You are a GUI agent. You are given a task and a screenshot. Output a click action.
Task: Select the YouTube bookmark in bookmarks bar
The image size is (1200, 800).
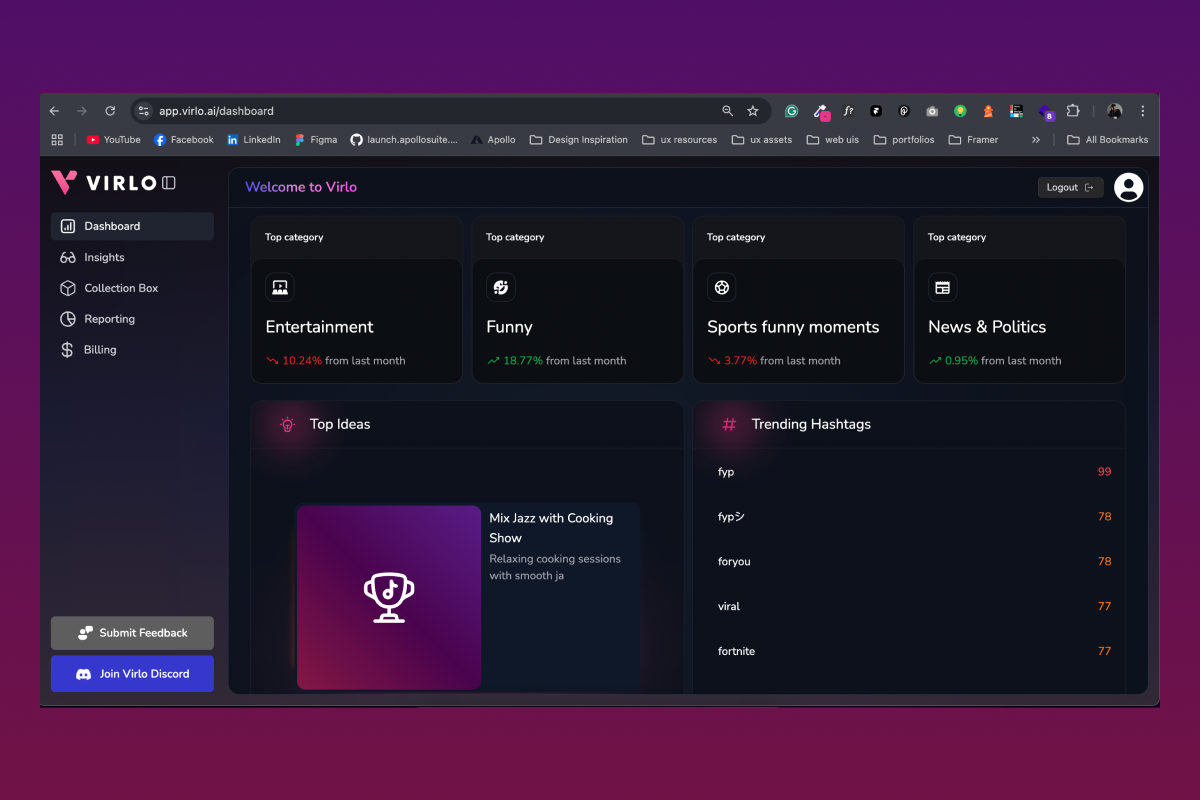pos(112,139)
